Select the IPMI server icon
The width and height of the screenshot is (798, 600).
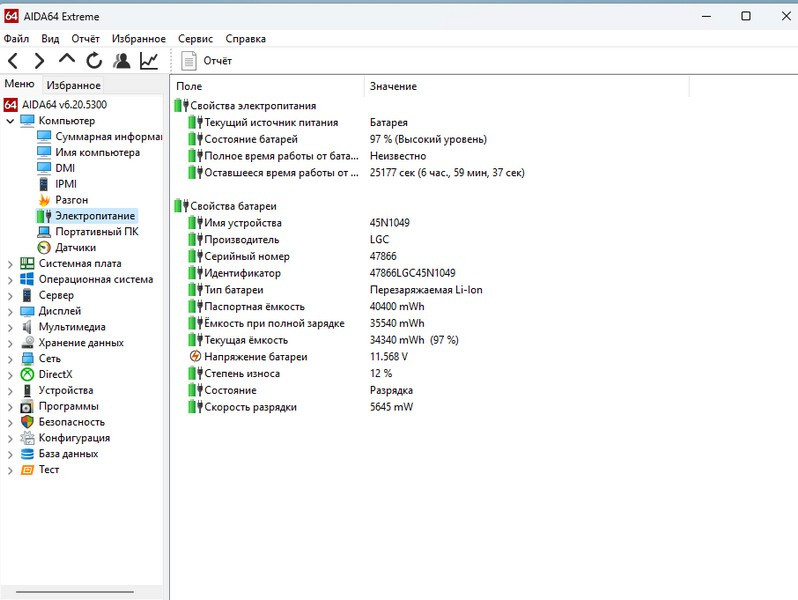(44, 184)
